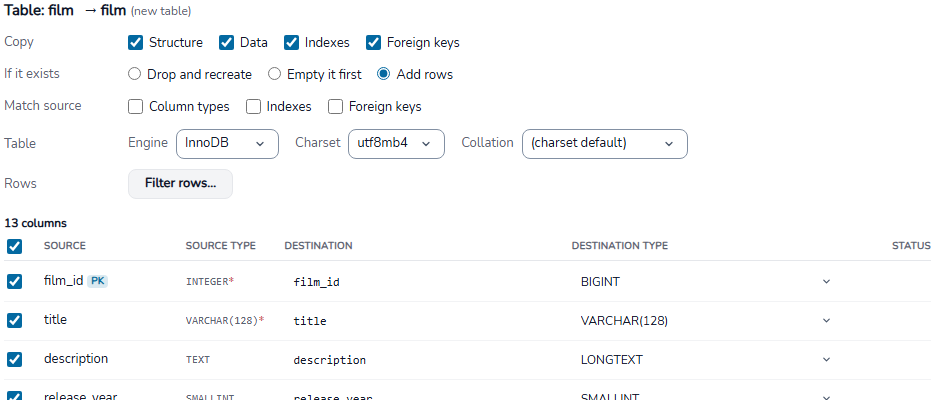Open the BIGINT destination type dropdown
Image resolution: width=943 pixels, height=400 pixels.
[x=705, y=282]
